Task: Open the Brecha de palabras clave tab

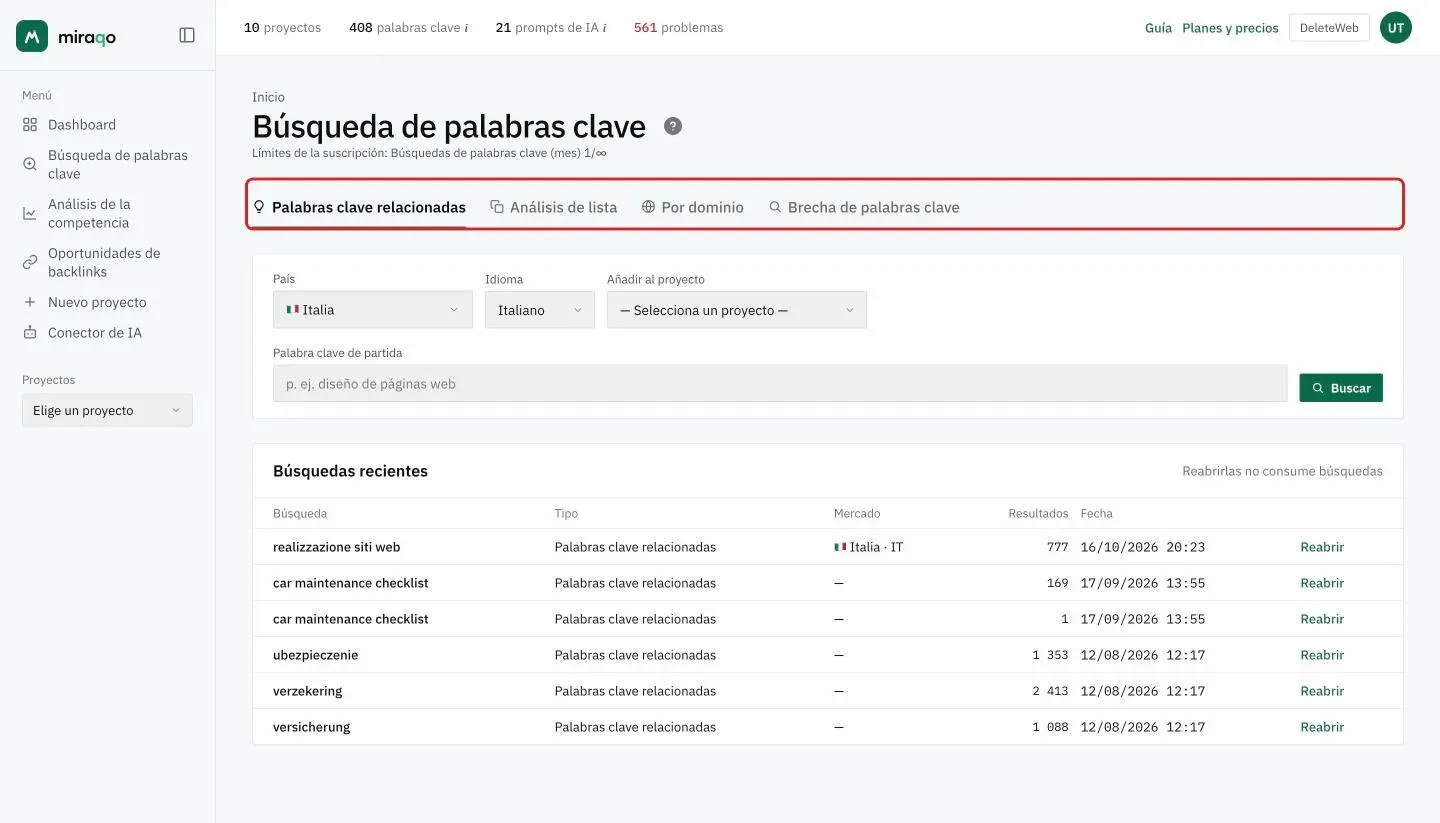Action: click(x=864, y=207)
